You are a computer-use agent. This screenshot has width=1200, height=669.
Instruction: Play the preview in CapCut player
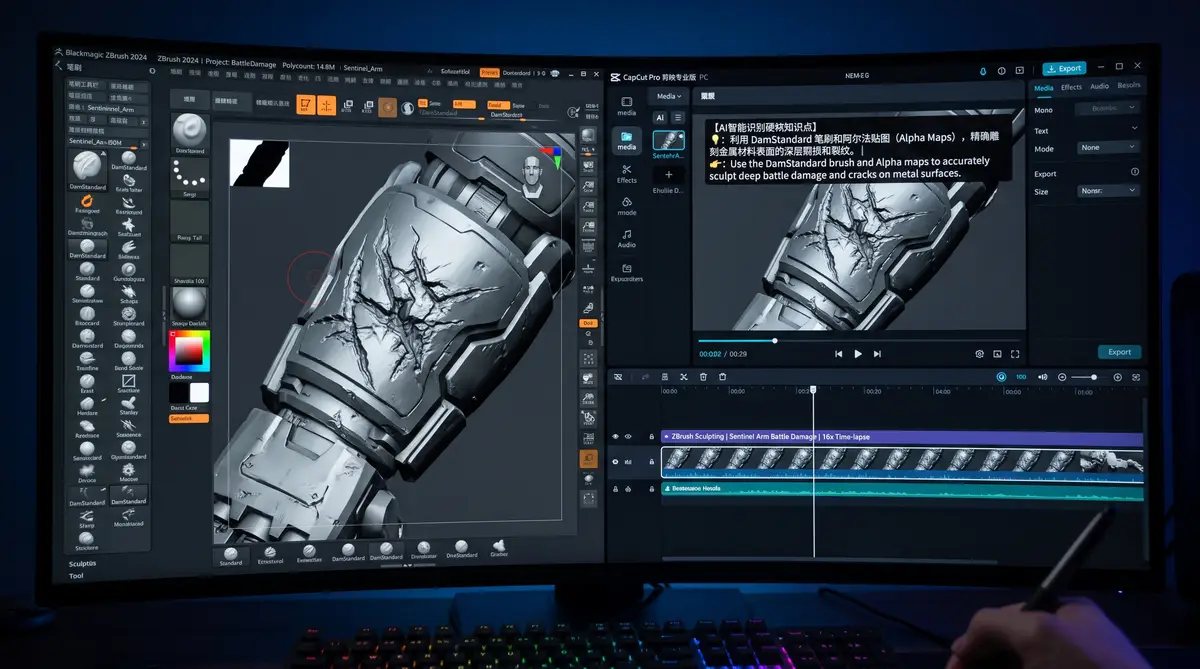[x=858, y=354]
